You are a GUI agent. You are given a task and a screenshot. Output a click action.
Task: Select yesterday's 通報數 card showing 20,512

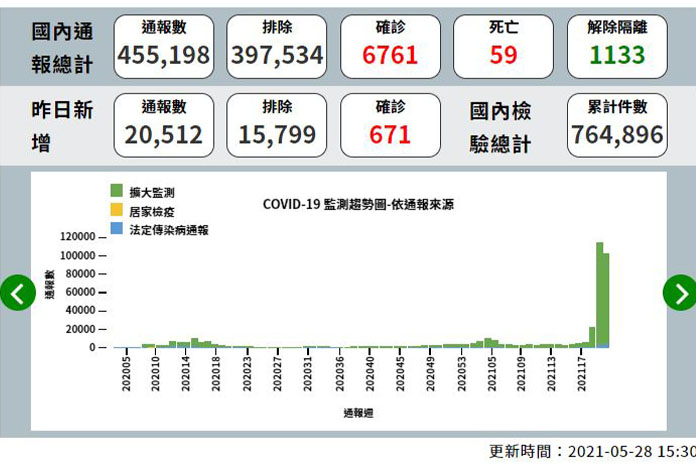(x=163, y=126)
